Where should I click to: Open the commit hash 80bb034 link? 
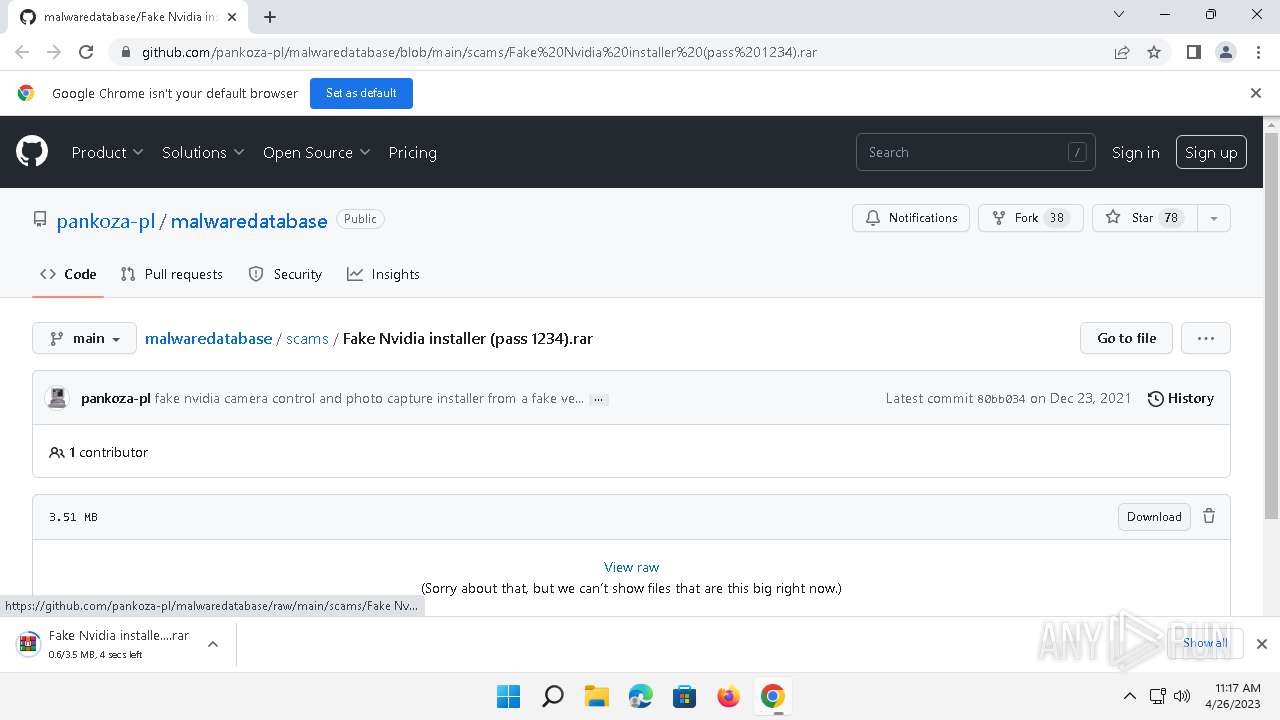[x=1001, y=398]
